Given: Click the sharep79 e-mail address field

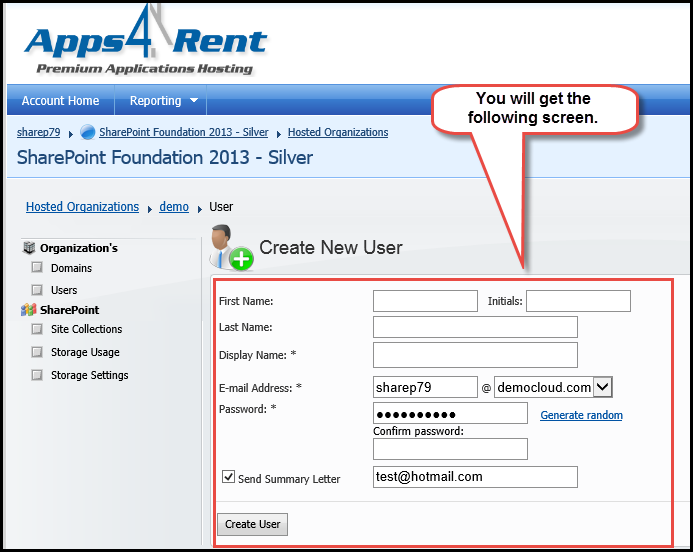Looking at the screenshot, I should click(425, 387).
